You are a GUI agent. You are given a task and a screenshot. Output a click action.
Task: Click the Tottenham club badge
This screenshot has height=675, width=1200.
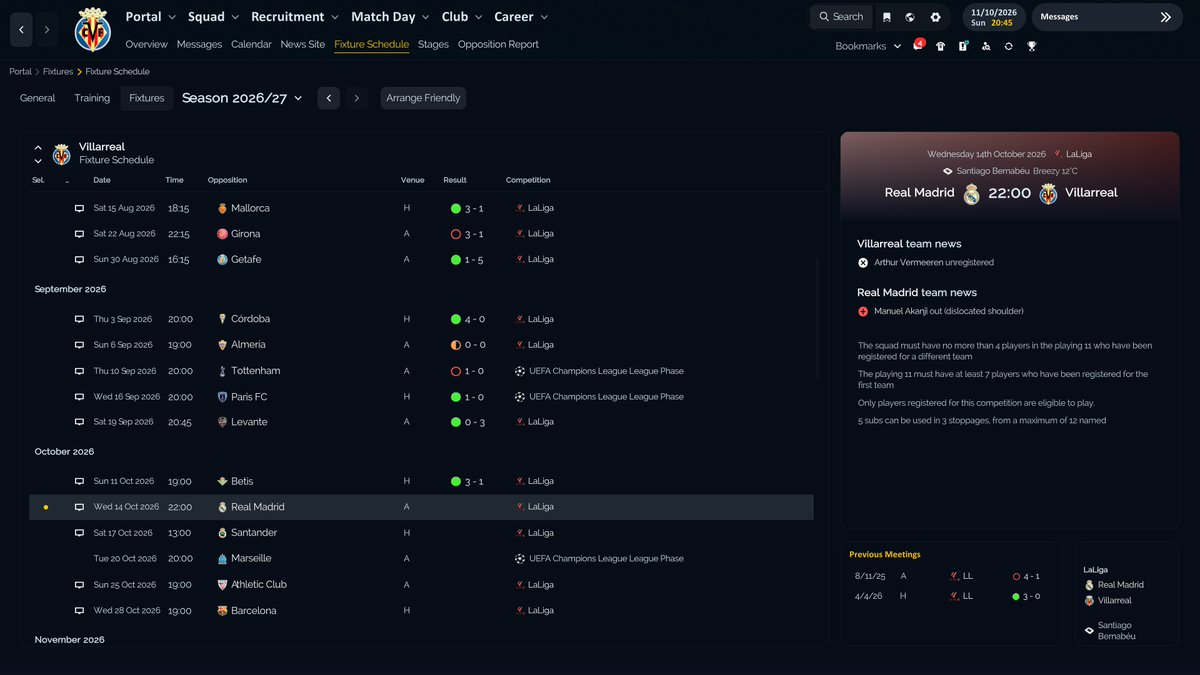click(222, 371)
